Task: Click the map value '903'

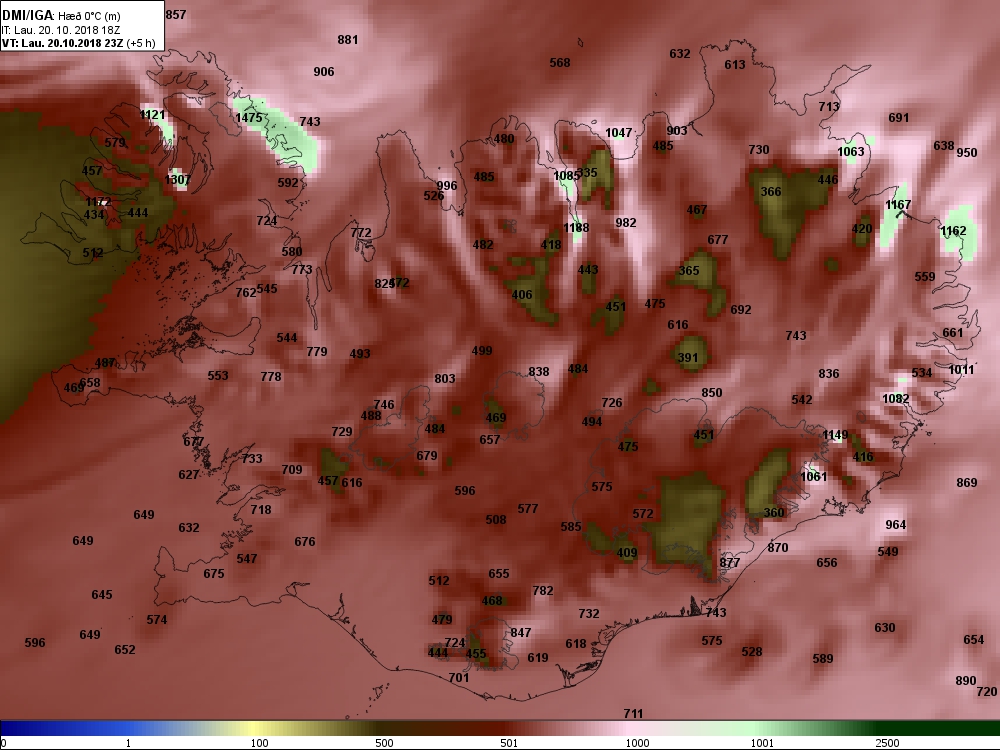Action: tap(677, 131)
